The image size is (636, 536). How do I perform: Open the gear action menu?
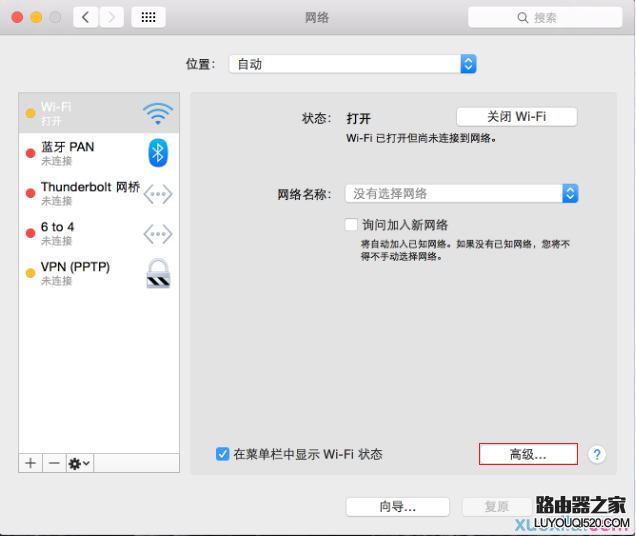(x=80, y=463)
